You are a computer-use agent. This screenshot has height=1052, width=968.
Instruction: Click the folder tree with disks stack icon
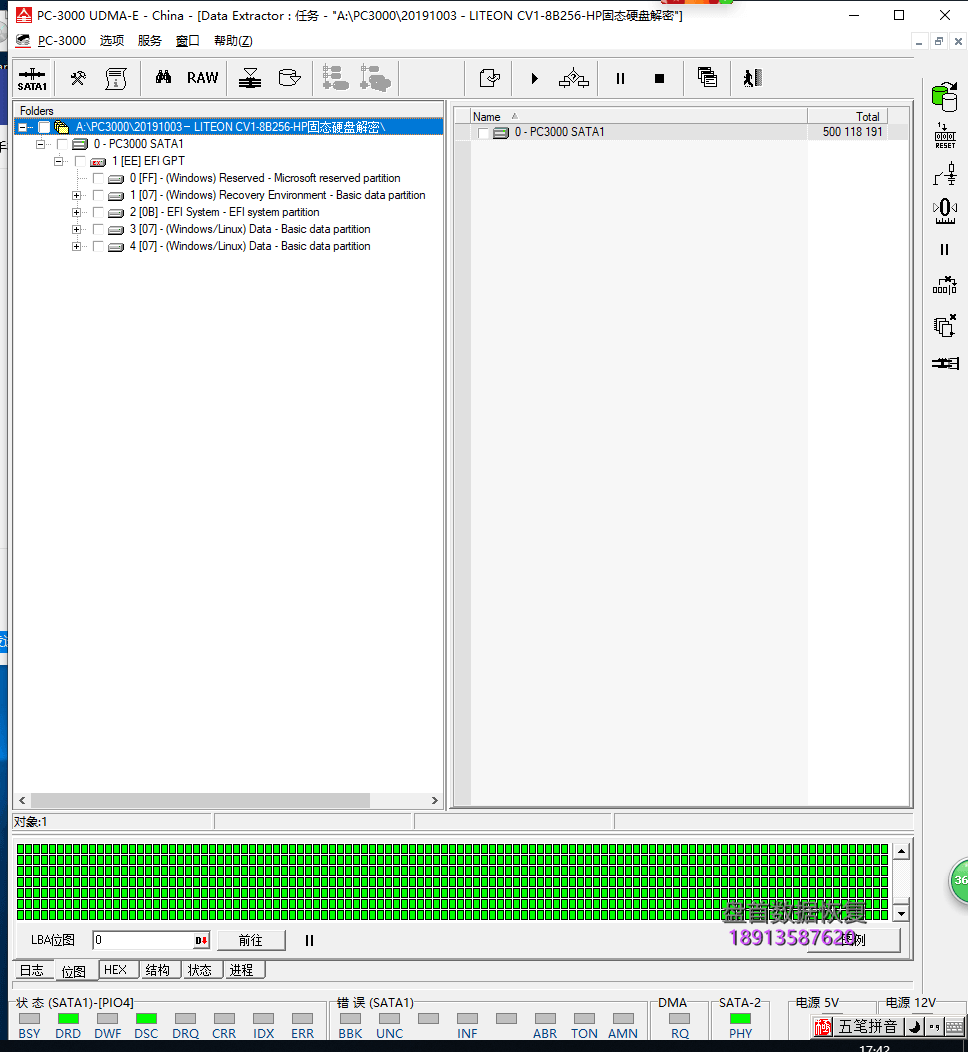click(x=375, y=78)
